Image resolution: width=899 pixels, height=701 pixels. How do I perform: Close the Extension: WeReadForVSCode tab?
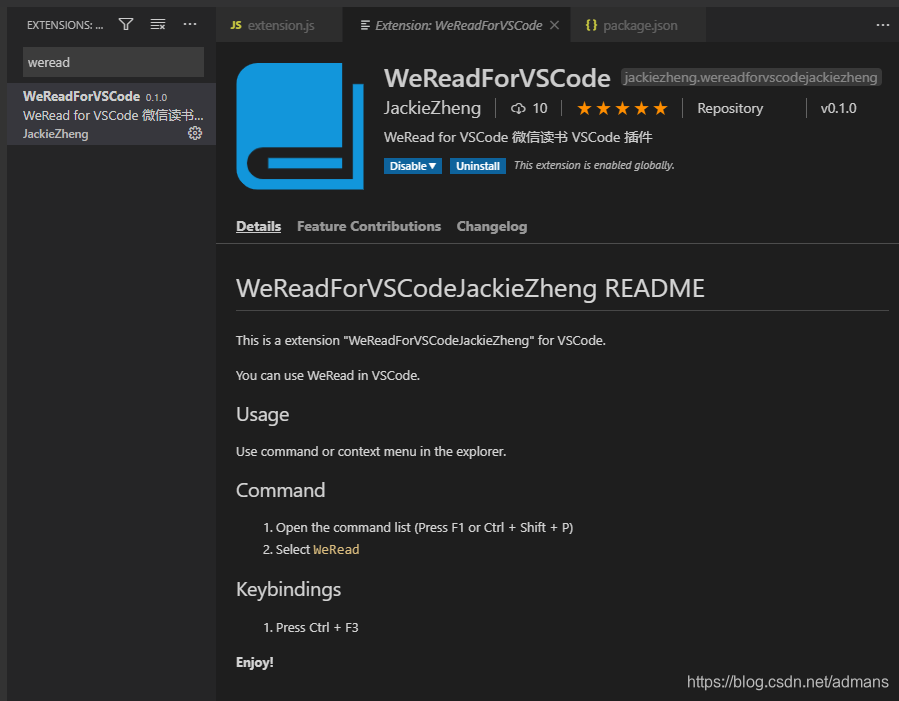tap(554, 25)
